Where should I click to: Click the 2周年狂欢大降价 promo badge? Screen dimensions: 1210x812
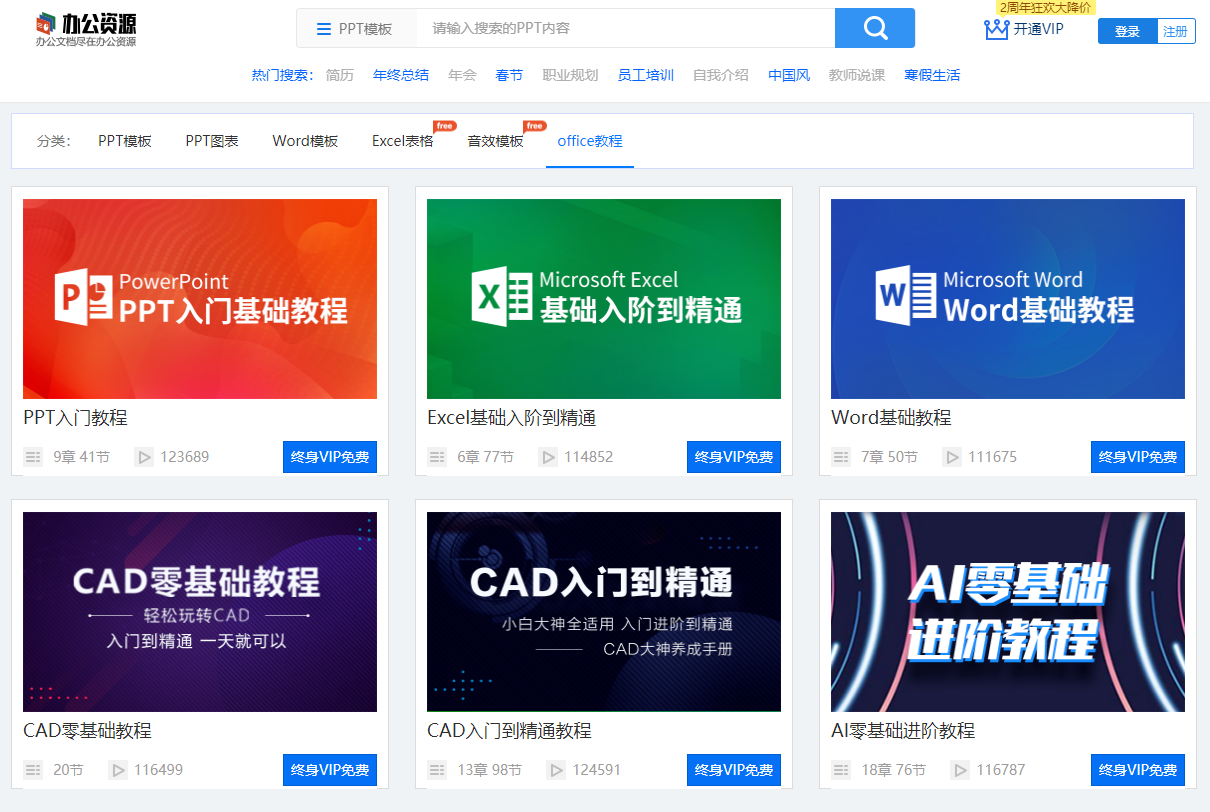(x=1046, y=8)
